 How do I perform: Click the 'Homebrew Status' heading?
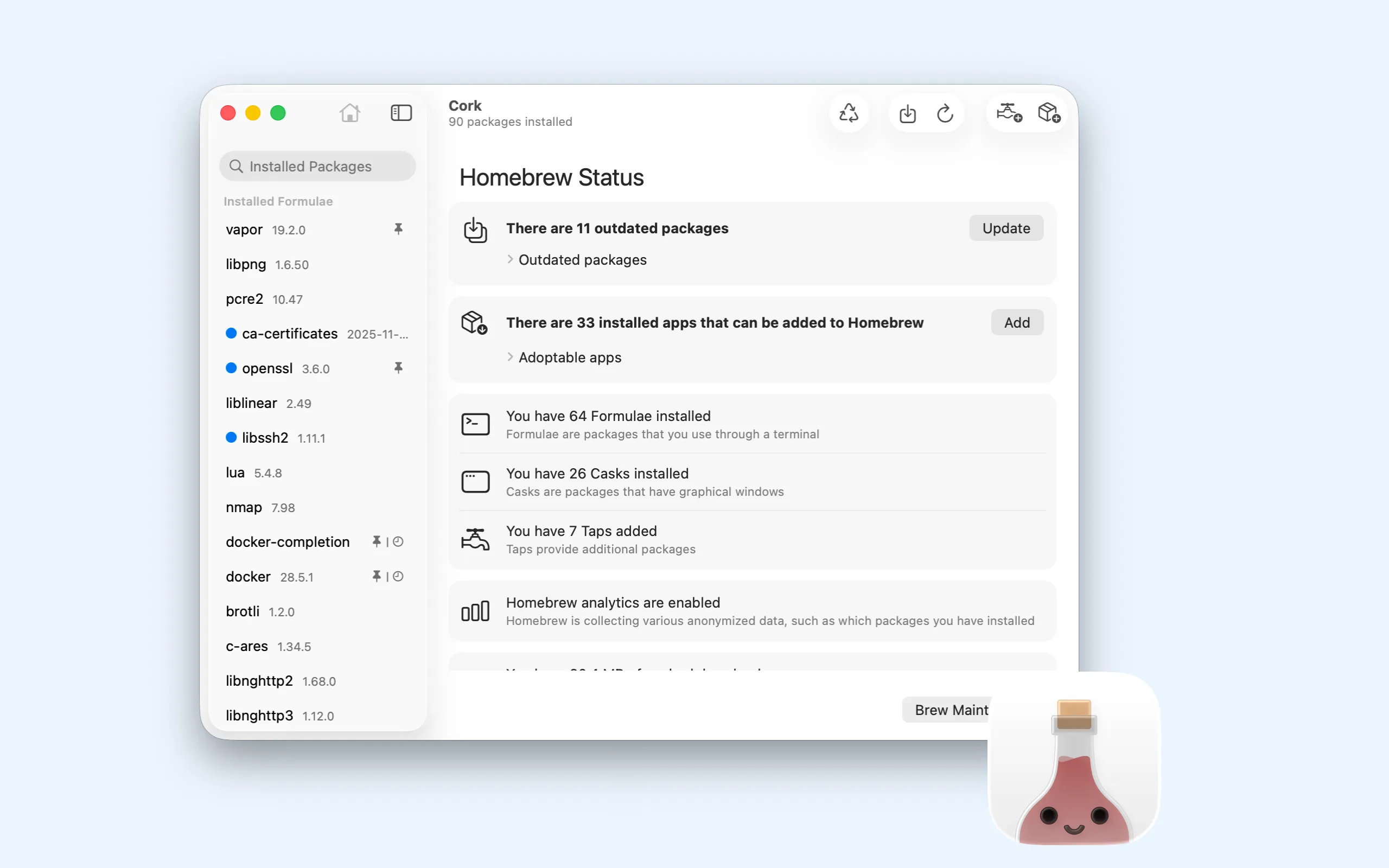pos(552,177)
